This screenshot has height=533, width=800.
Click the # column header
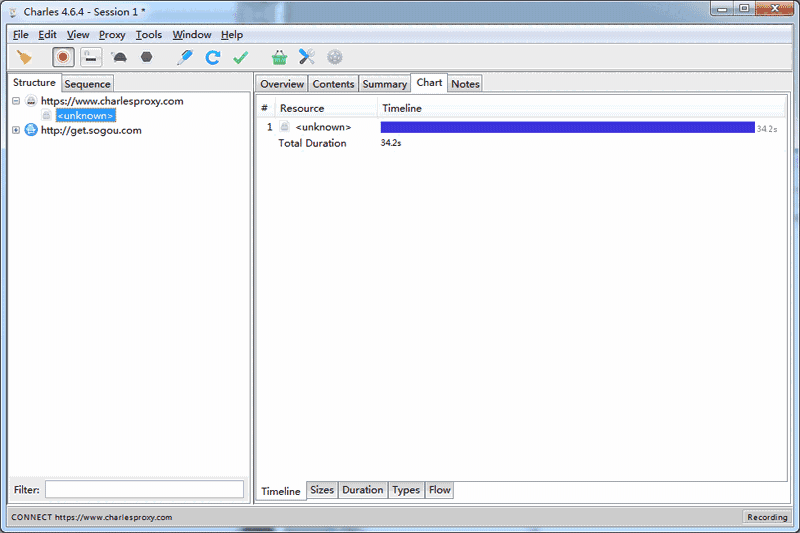pos(264,108)
